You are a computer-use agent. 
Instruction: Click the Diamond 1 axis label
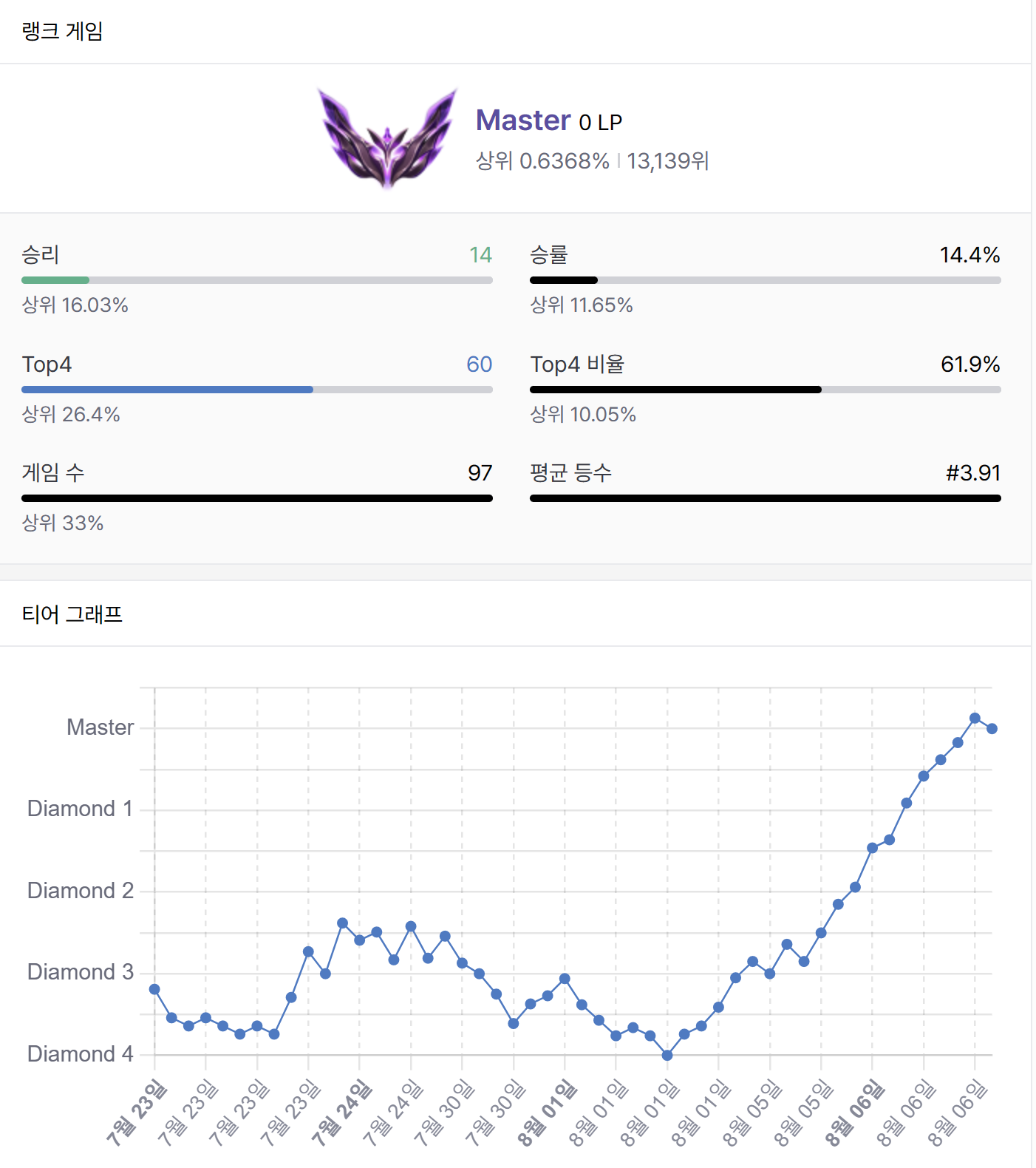click(x=80, y=809)
